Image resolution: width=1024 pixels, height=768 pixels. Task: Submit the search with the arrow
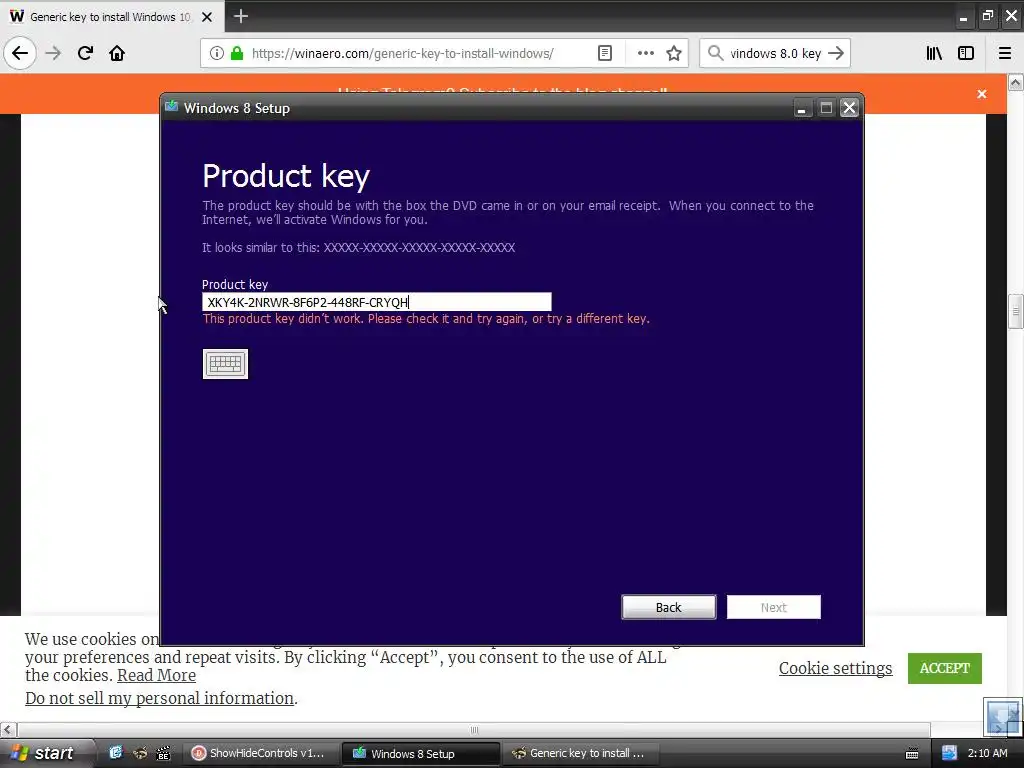[836, 54]
